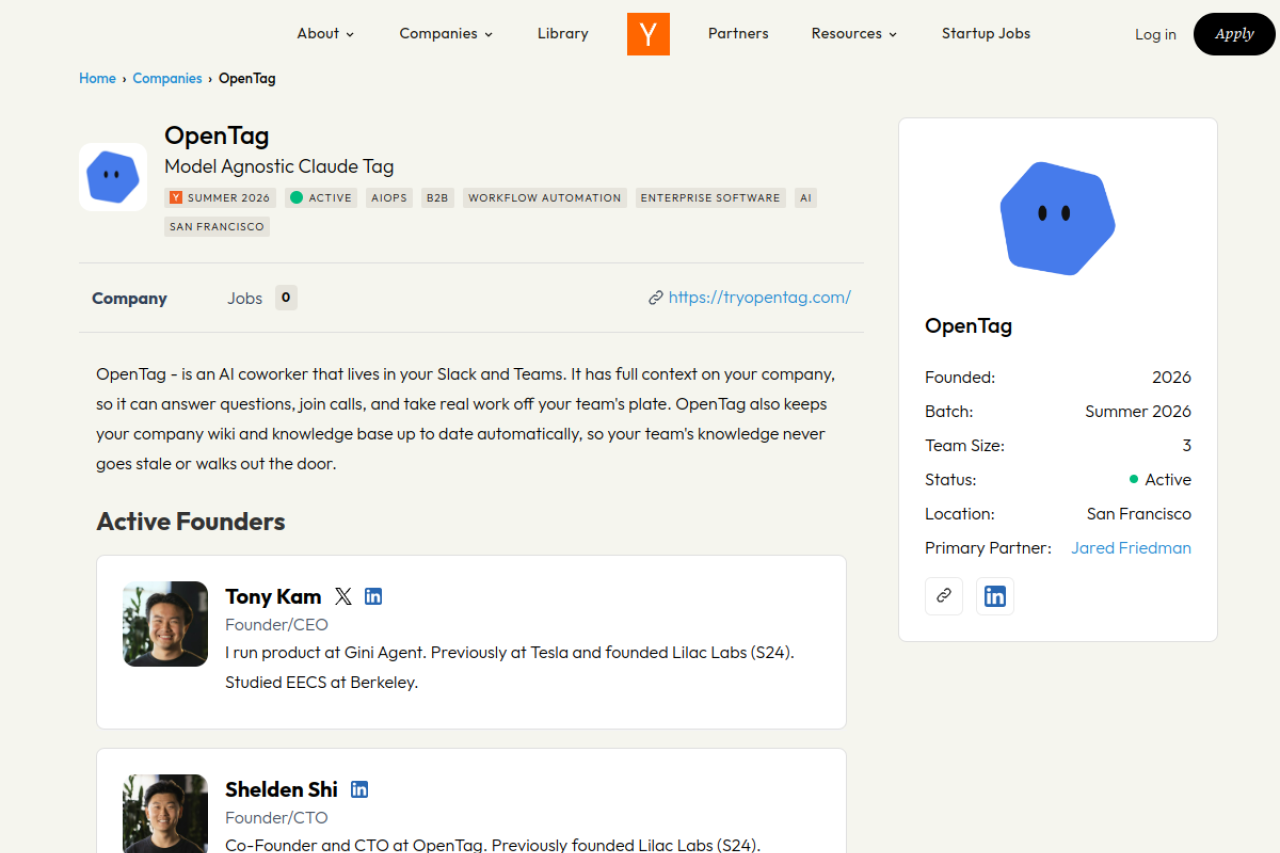
Task: Click the OpenTag breadcrumb text
Action: 247,79
